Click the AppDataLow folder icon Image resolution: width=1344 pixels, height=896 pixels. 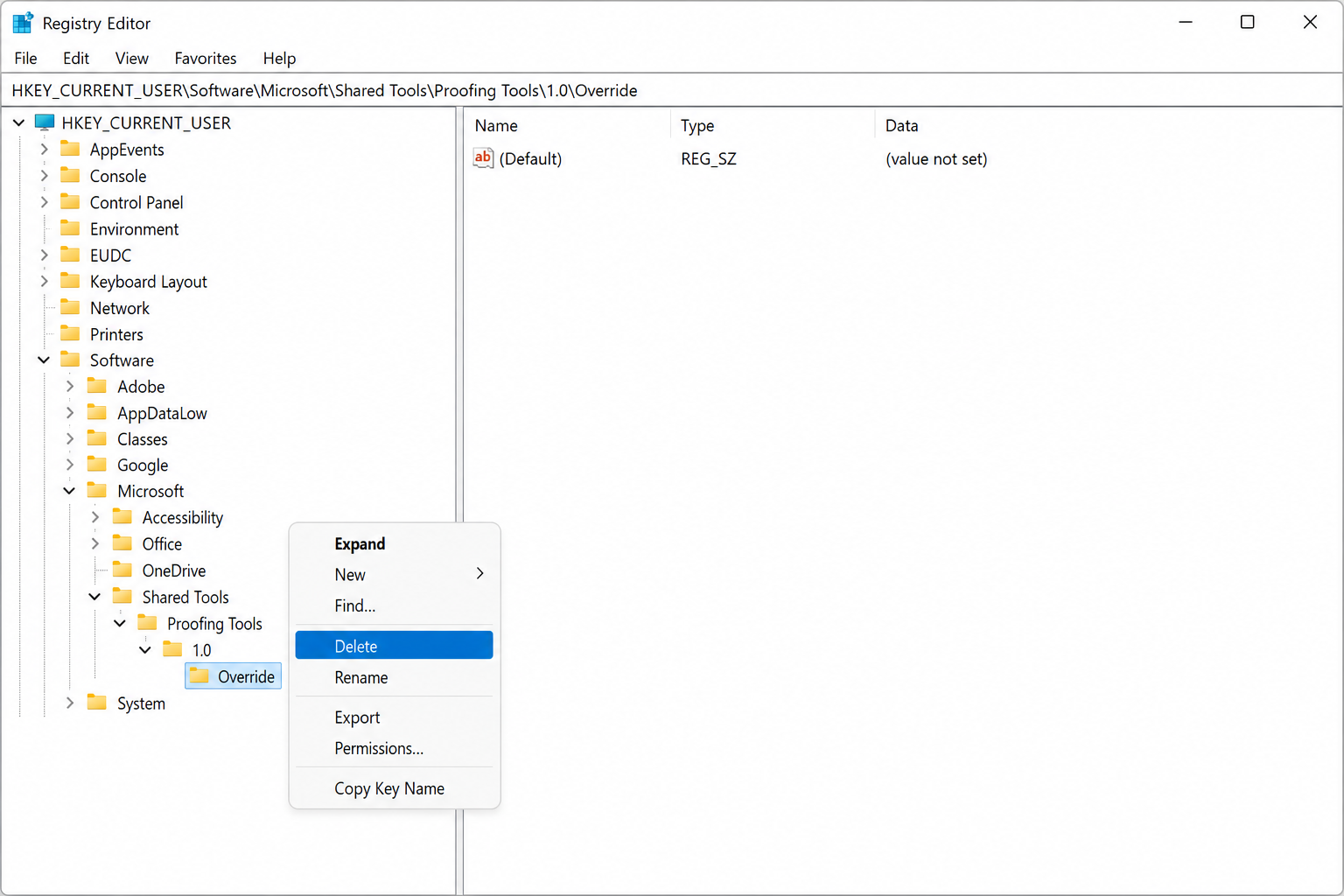[x=97, y=412]
